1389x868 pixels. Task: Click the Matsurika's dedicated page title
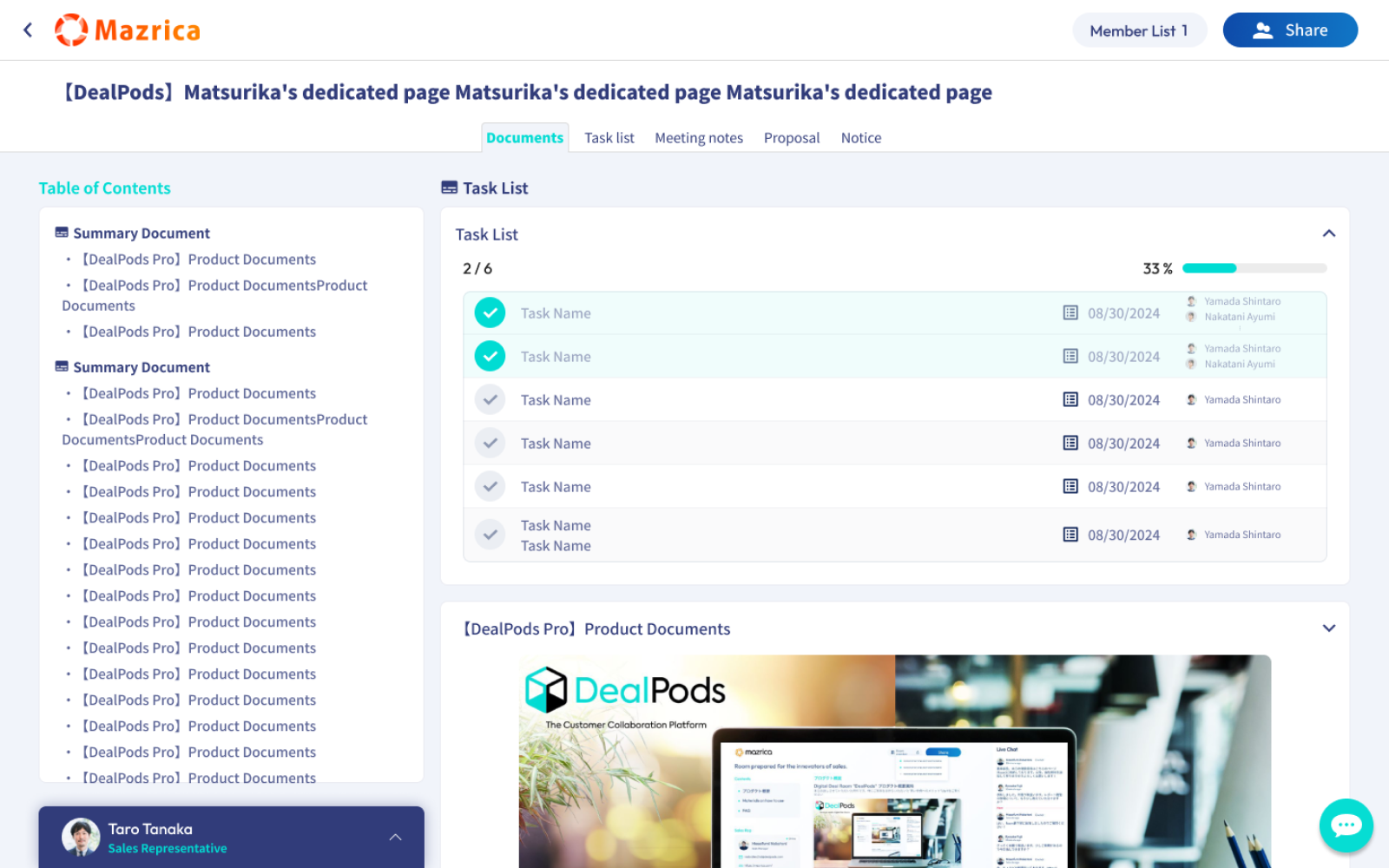pos(528,92)
